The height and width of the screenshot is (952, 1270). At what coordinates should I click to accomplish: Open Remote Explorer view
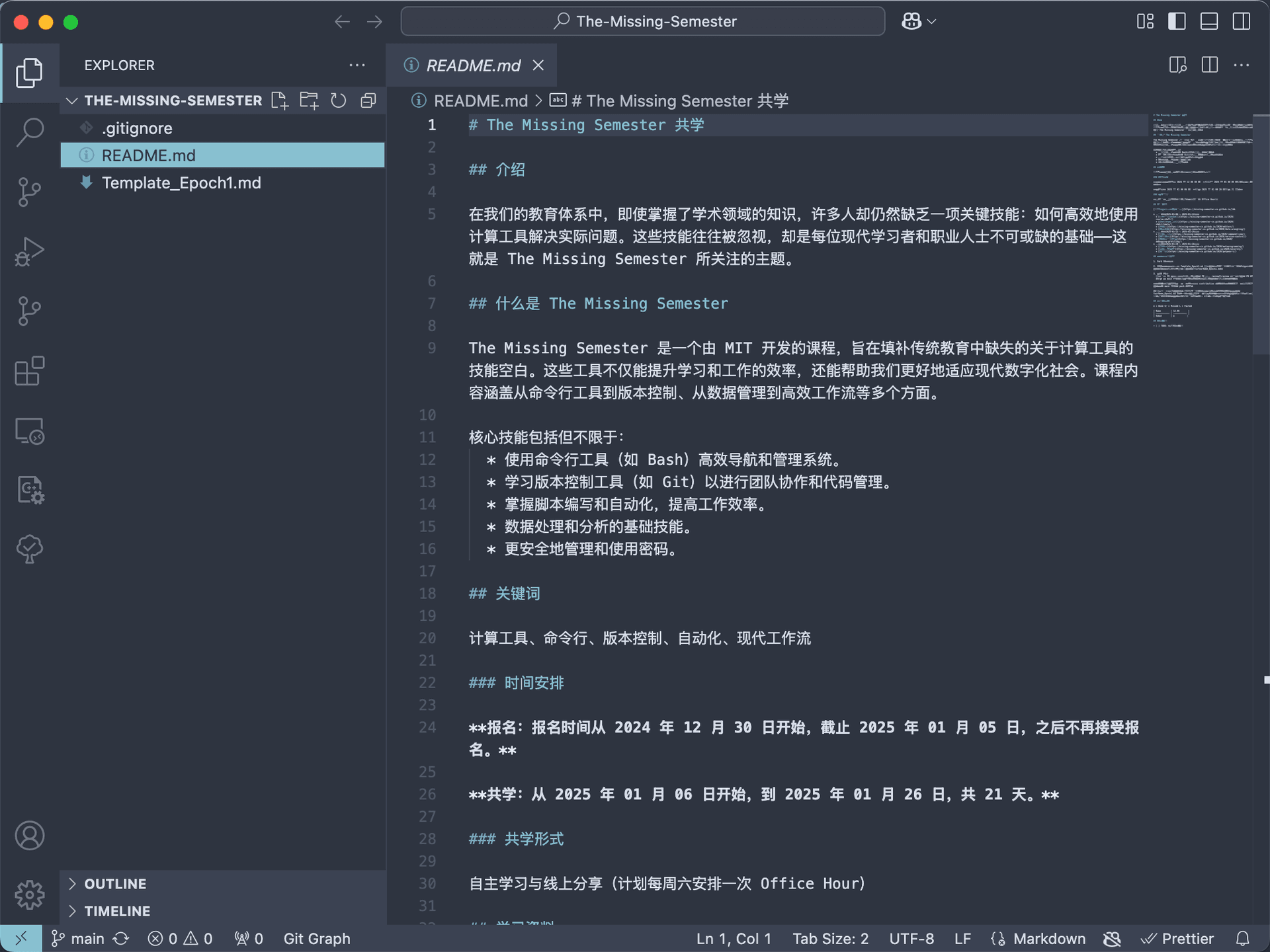30,431
